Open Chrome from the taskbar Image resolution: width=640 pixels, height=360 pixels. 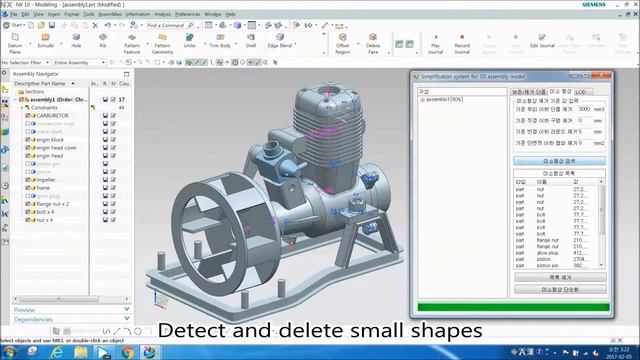(x=127, y=352)
